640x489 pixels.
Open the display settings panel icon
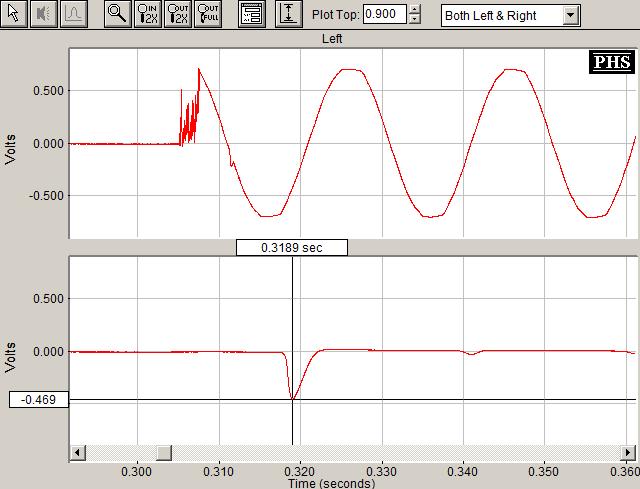coord(252,14)
